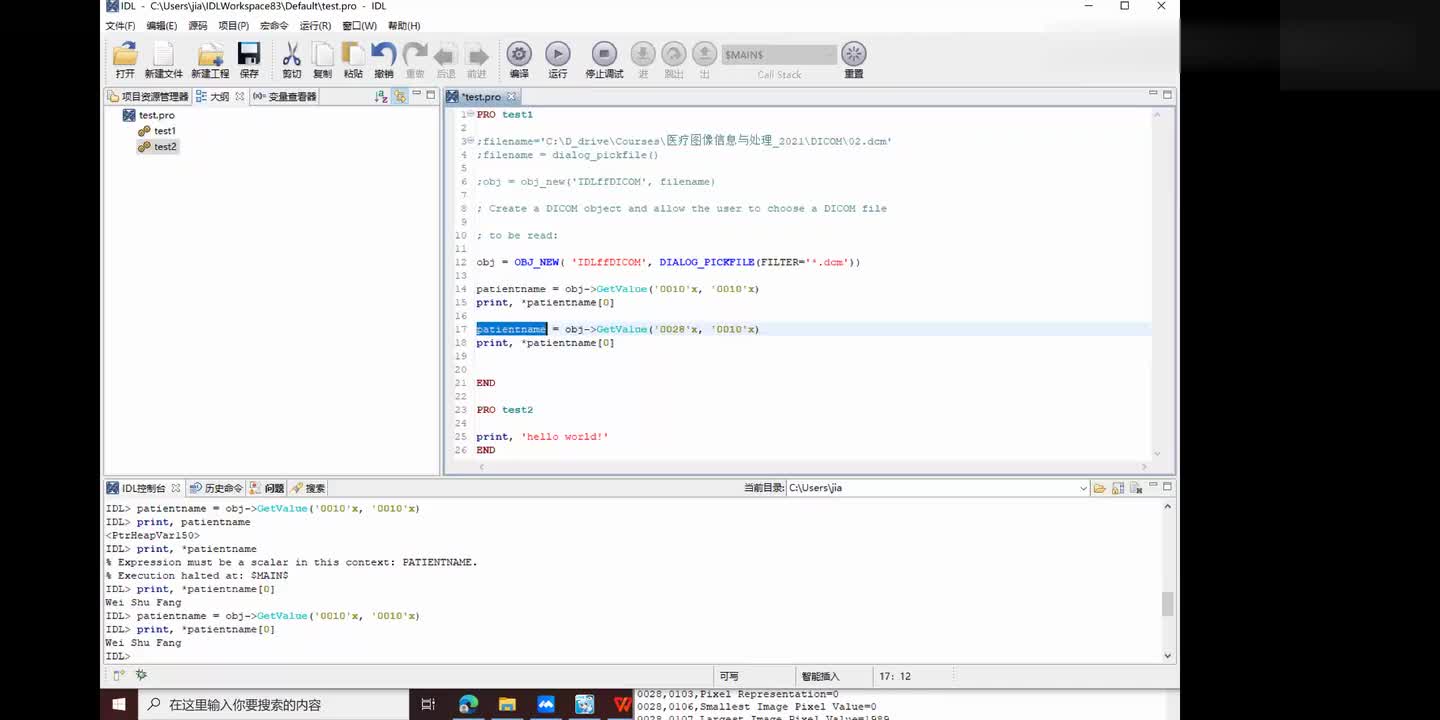Close the test.pro editor tab

tap(511, 97)
